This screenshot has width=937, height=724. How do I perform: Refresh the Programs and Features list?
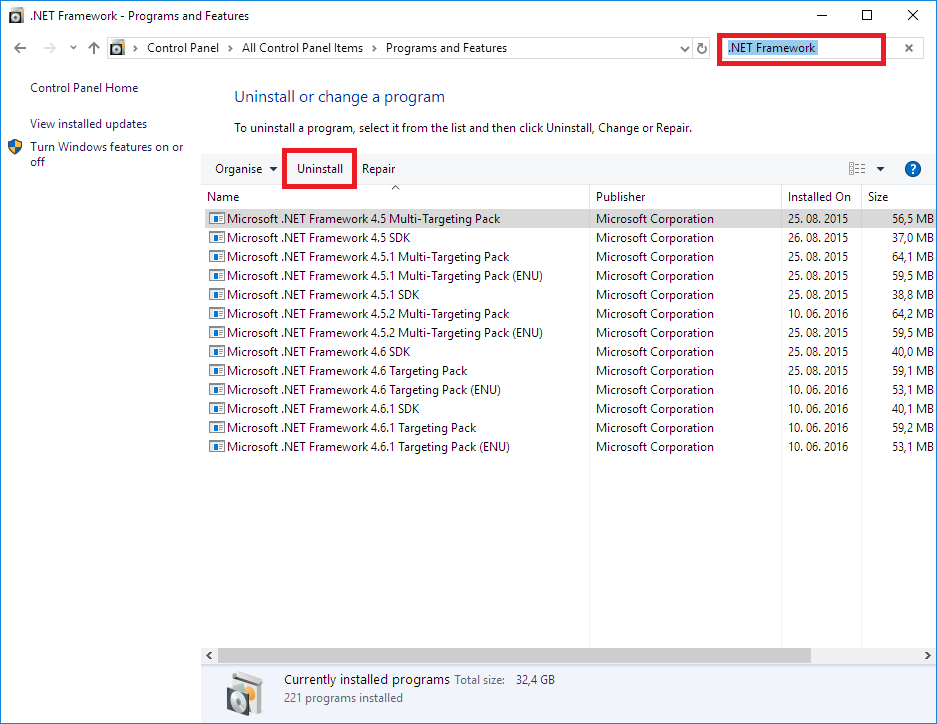point(702,48)
